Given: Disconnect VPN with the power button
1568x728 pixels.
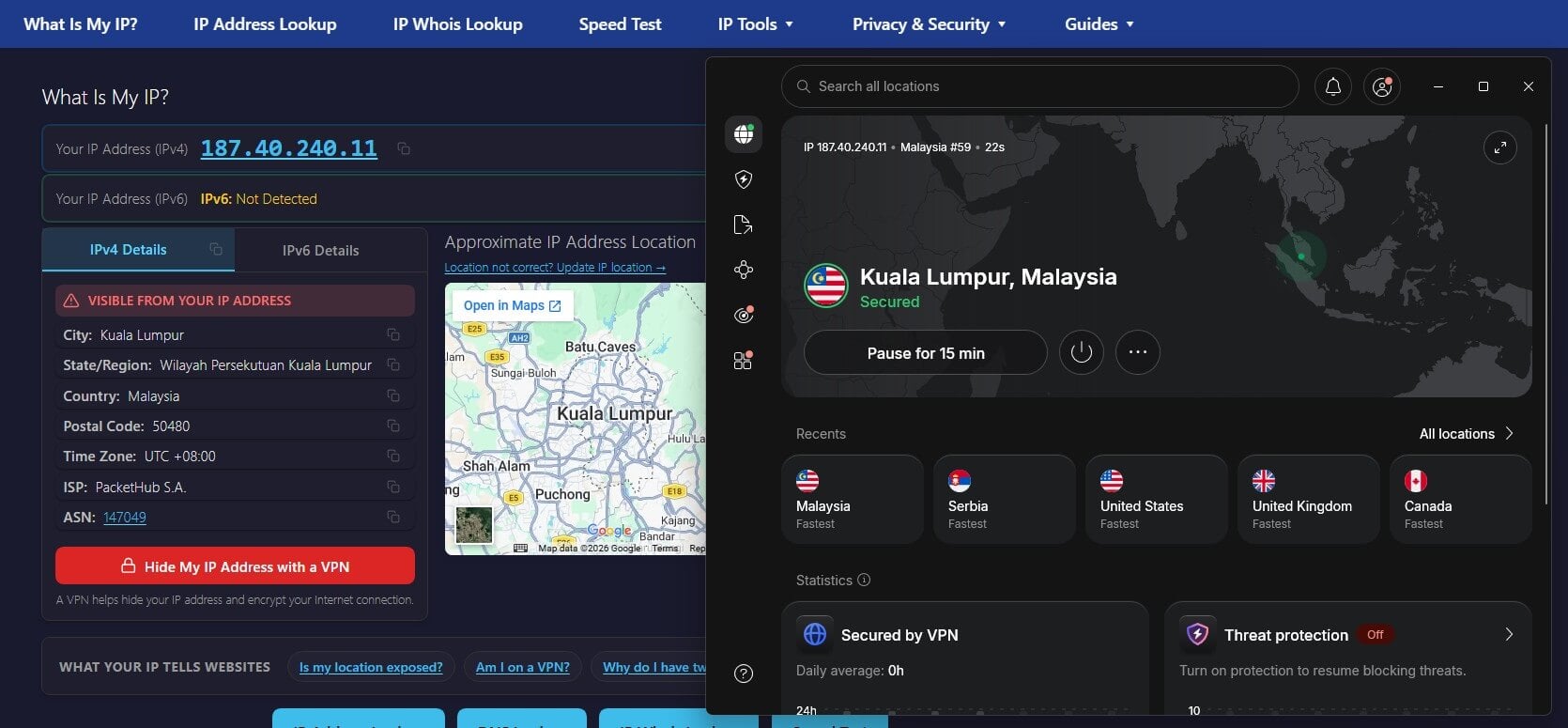Looking at the screenshot, I should pyautogui.click(x=1082, y=352).
